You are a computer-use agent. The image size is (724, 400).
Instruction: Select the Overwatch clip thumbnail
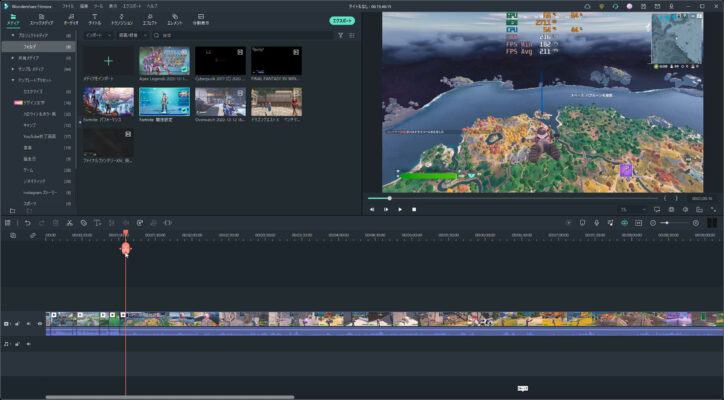[x=220, y=102]
